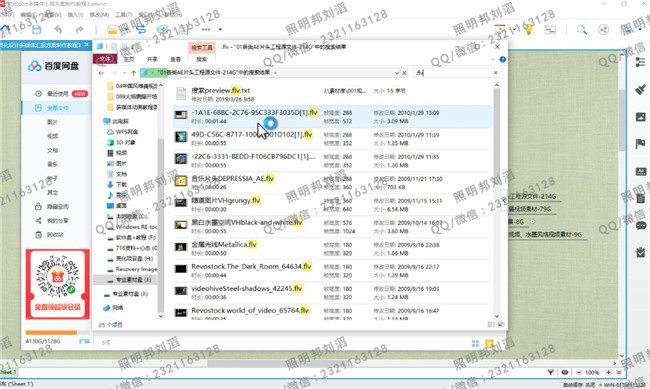Expand the XMind toolbar overflow dropdown arrow
The image size is (650, 389).
[x=220, y=29]
